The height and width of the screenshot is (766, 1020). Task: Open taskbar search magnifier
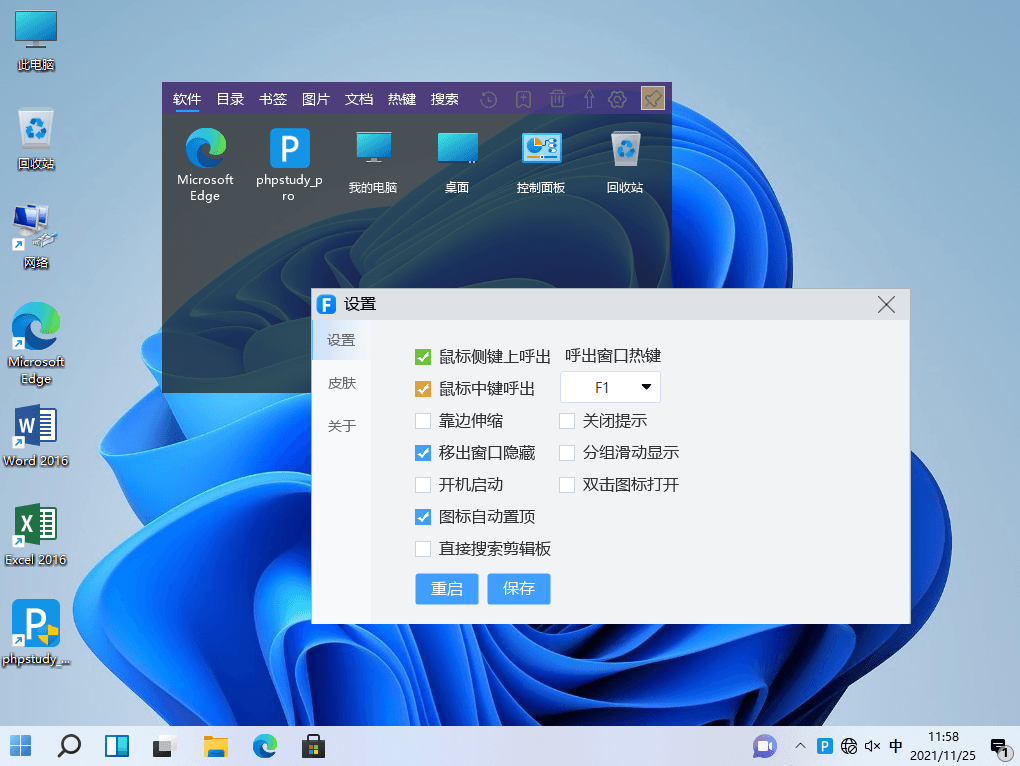[x=69, y=746]
